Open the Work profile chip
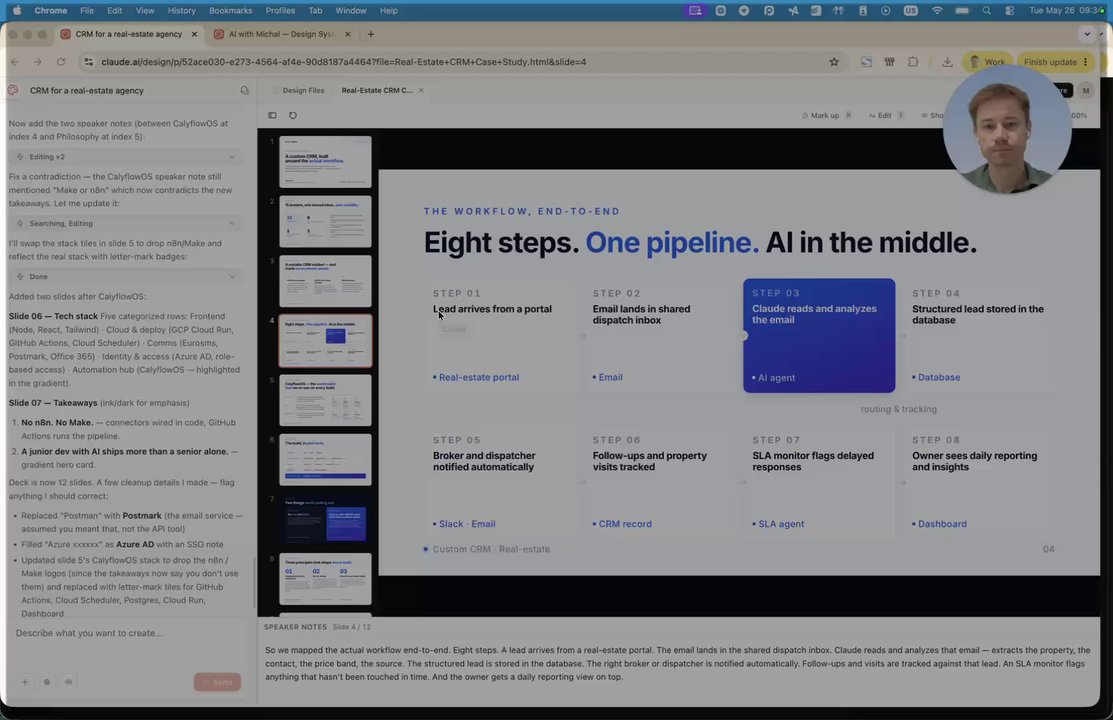1113x720 pixels. click(x=987, y=62)
